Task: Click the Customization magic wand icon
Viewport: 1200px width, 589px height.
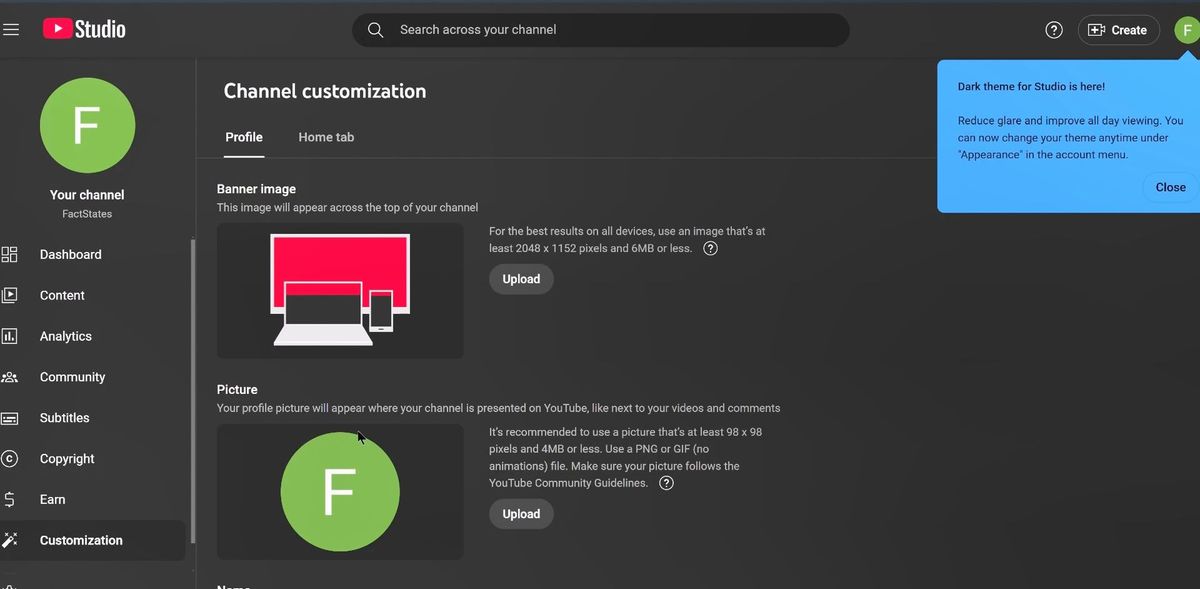Action: [x=10, y=540]
